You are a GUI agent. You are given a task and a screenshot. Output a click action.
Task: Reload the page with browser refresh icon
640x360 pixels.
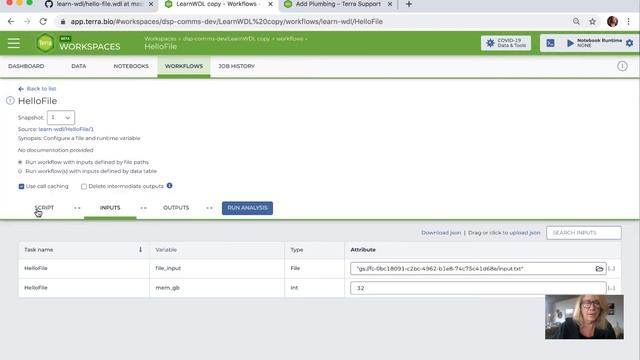coord(43,21)
